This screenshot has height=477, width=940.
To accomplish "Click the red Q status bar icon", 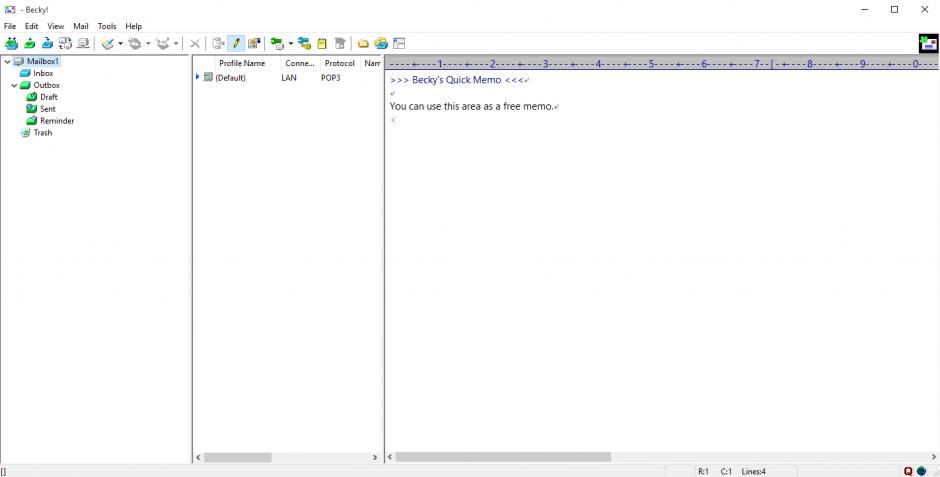I will (908, 472).
